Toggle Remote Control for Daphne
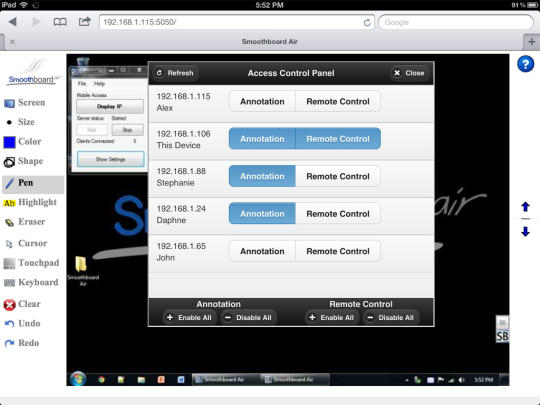 338,214
